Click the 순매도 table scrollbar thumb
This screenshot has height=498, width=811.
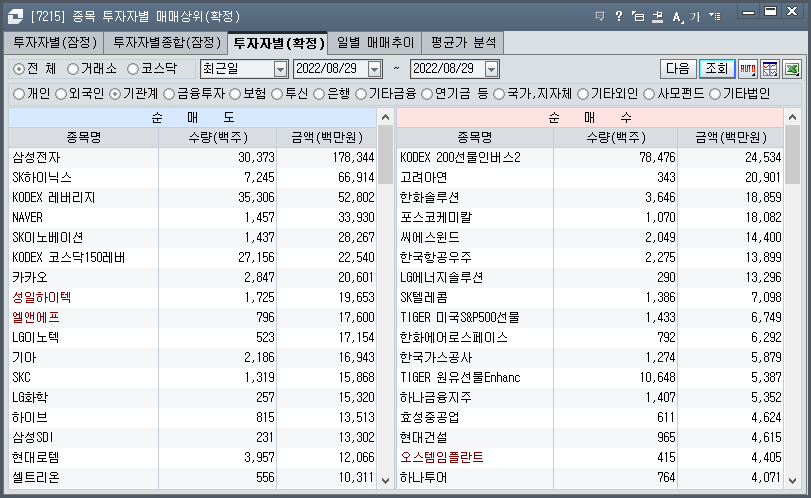coord(385,155)
